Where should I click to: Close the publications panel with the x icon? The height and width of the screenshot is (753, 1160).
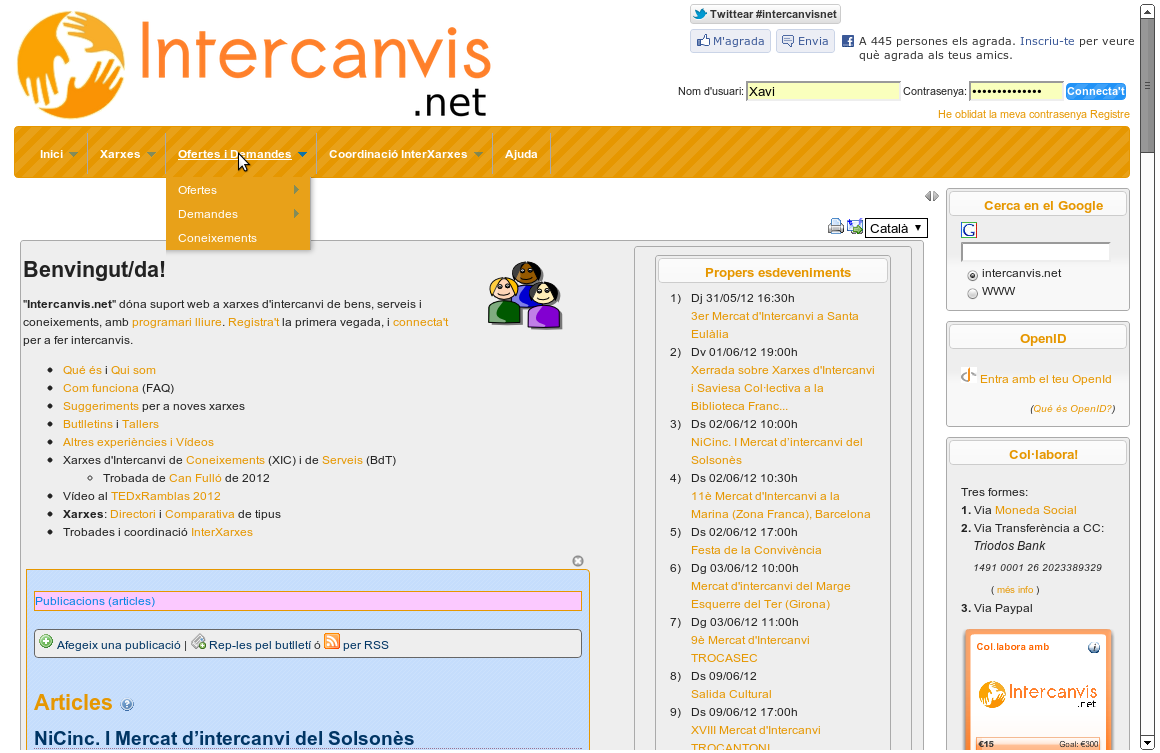[x=577, y=561]
